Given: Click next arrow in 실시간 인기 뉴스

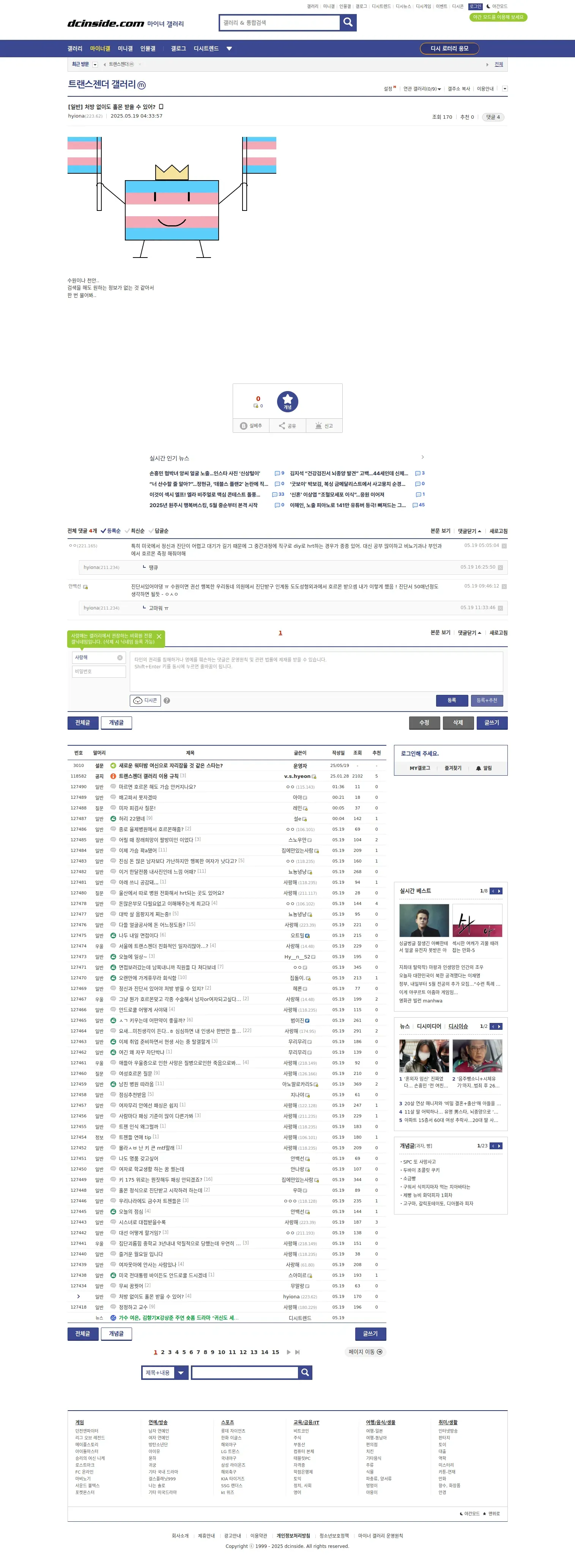Looking at the screenshot, I should click(x=423, y=457).
